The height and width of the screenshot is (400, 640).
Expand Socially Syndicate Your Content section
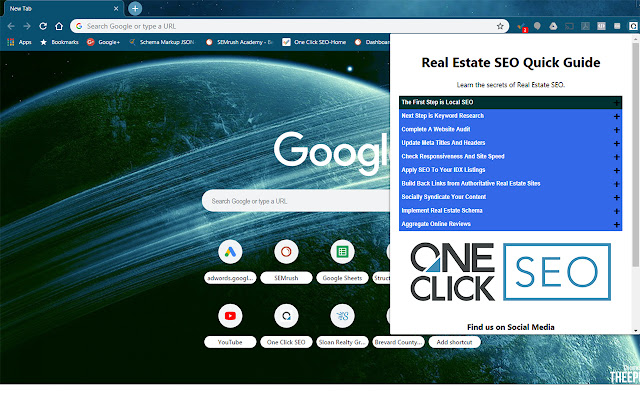click(x=510, y=197)
